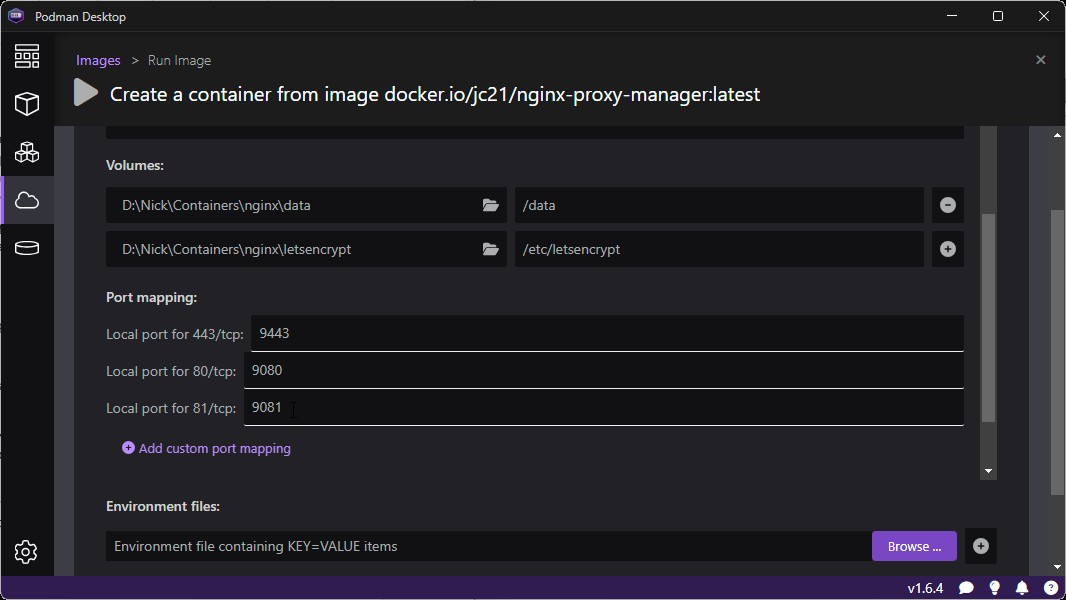Click the play icon beside Create a container
Screen dimensions: 1066x600
86,93
